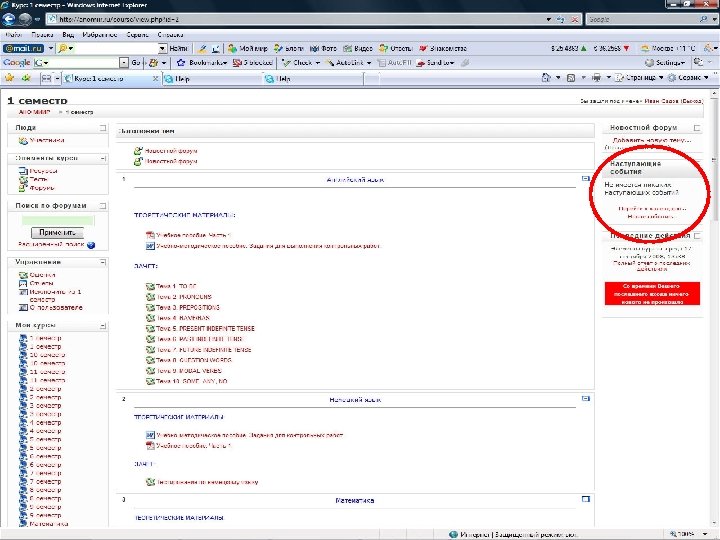Click the quiz icon next to Тема 1 TO BE
Screen dimensions: 720x540
coord(150,286)
